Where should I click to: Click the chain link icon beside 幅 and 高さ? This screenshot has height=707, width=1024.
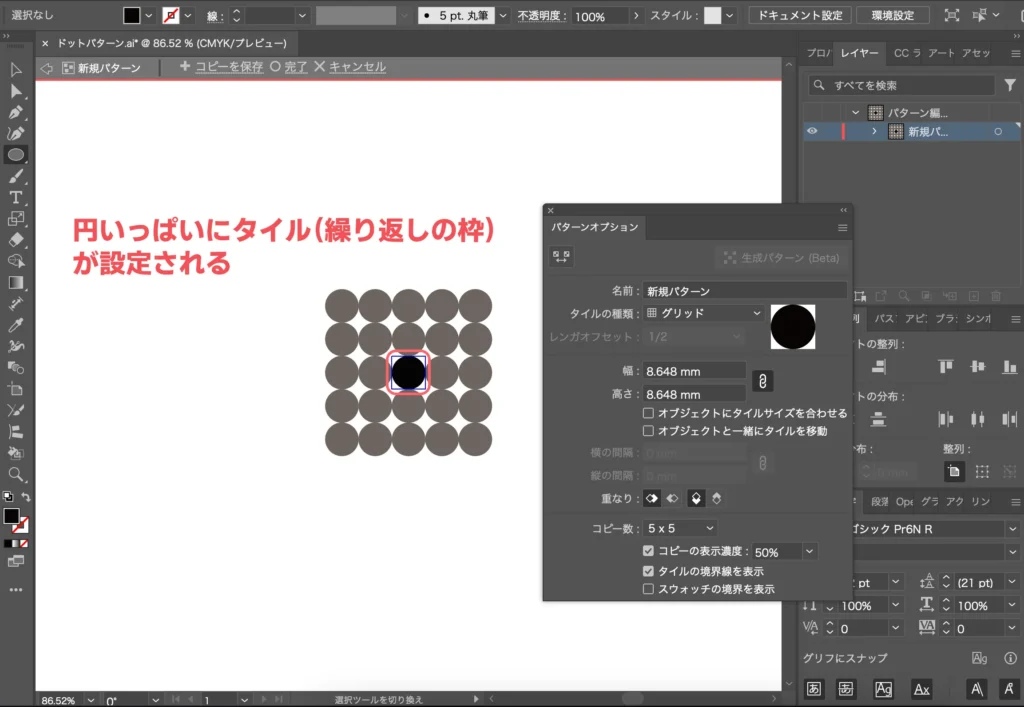(x=762, y=380)
